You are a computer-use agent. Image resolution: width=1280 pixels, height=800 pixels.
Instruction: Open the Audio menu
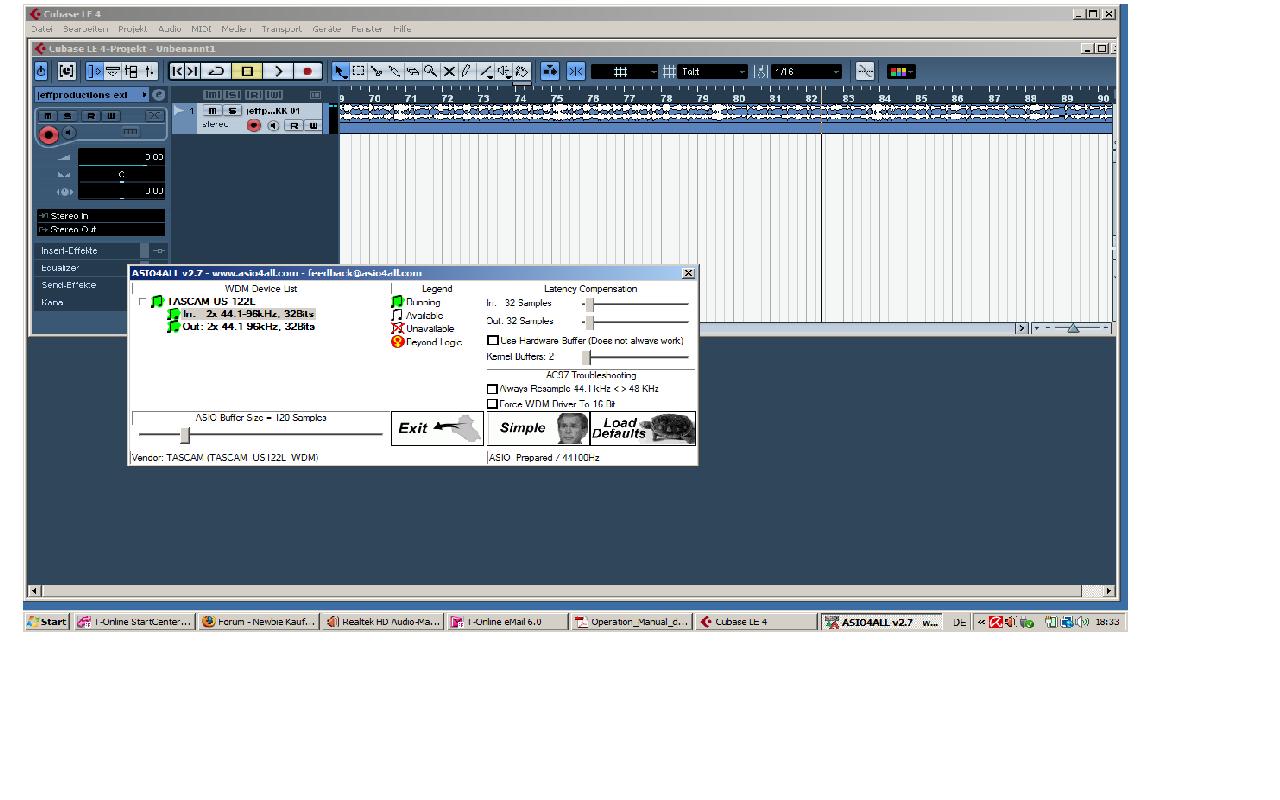170,29
